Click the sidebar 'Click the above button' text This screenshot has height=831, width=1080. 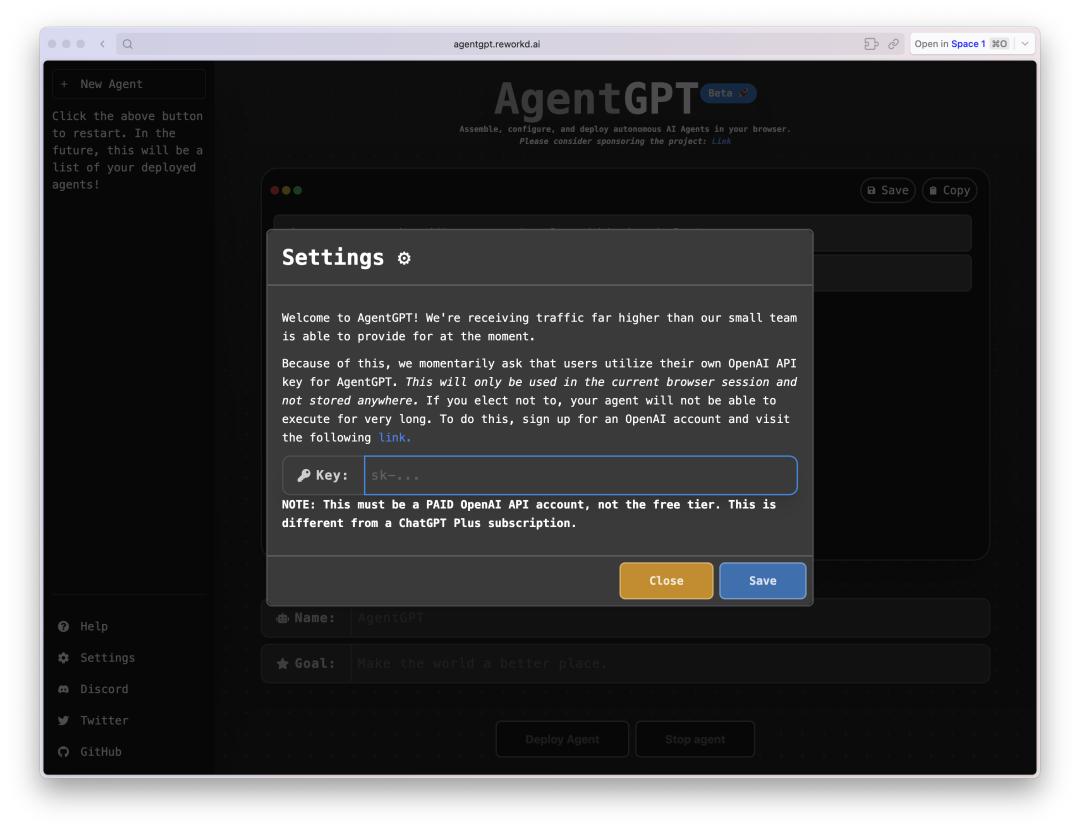click(x=127, y=150)
